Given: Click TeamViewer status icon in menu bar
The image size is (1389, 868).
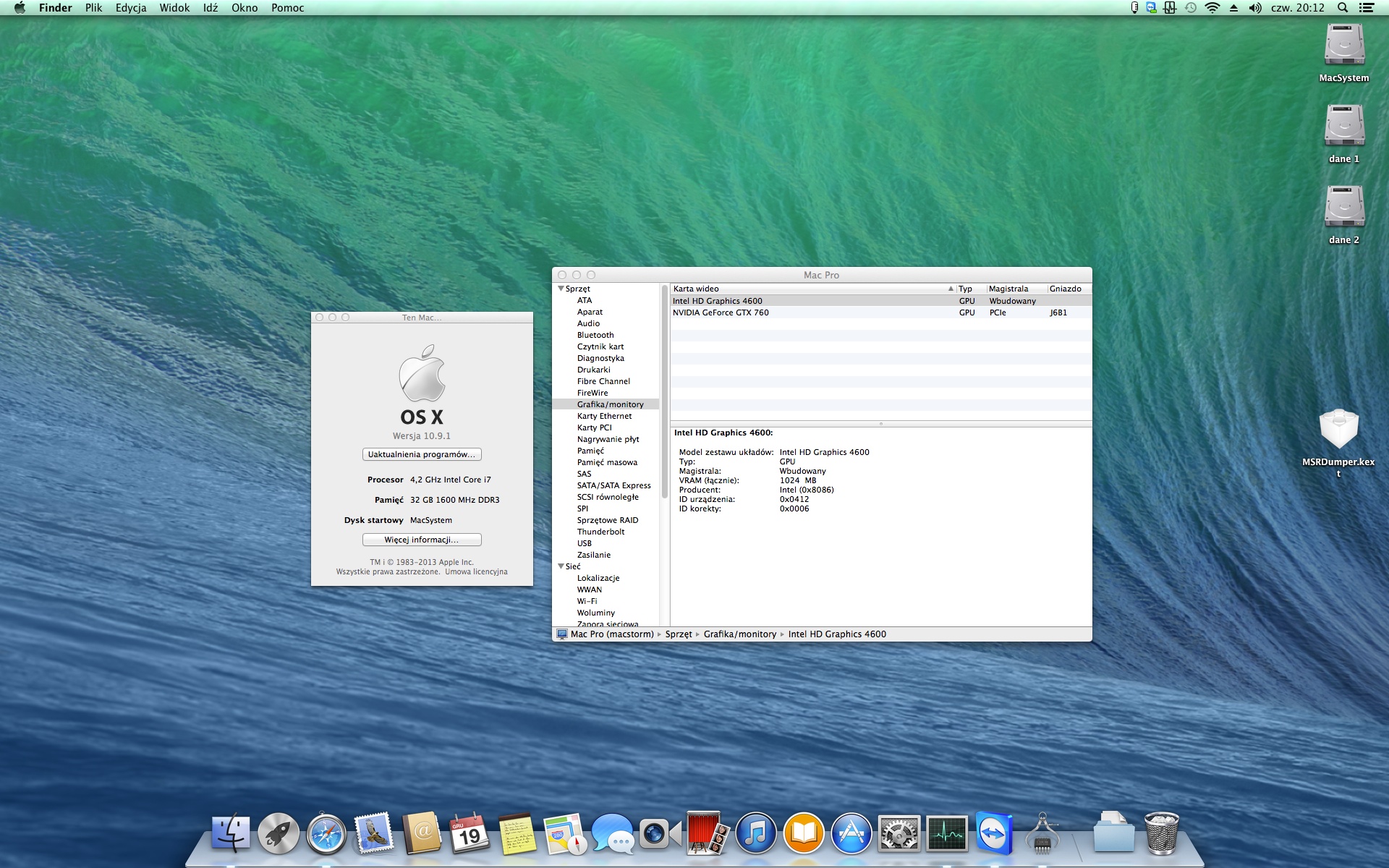Looking at the screenshot, I should point(1151,8).
